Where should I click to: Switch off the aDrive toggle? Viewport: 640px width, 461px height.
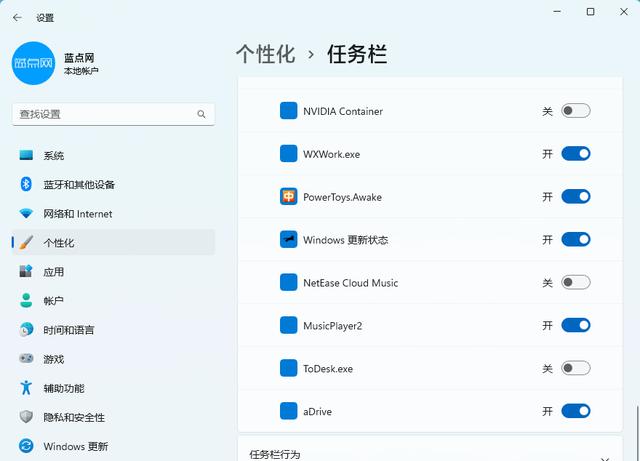[x=576, y=411]
